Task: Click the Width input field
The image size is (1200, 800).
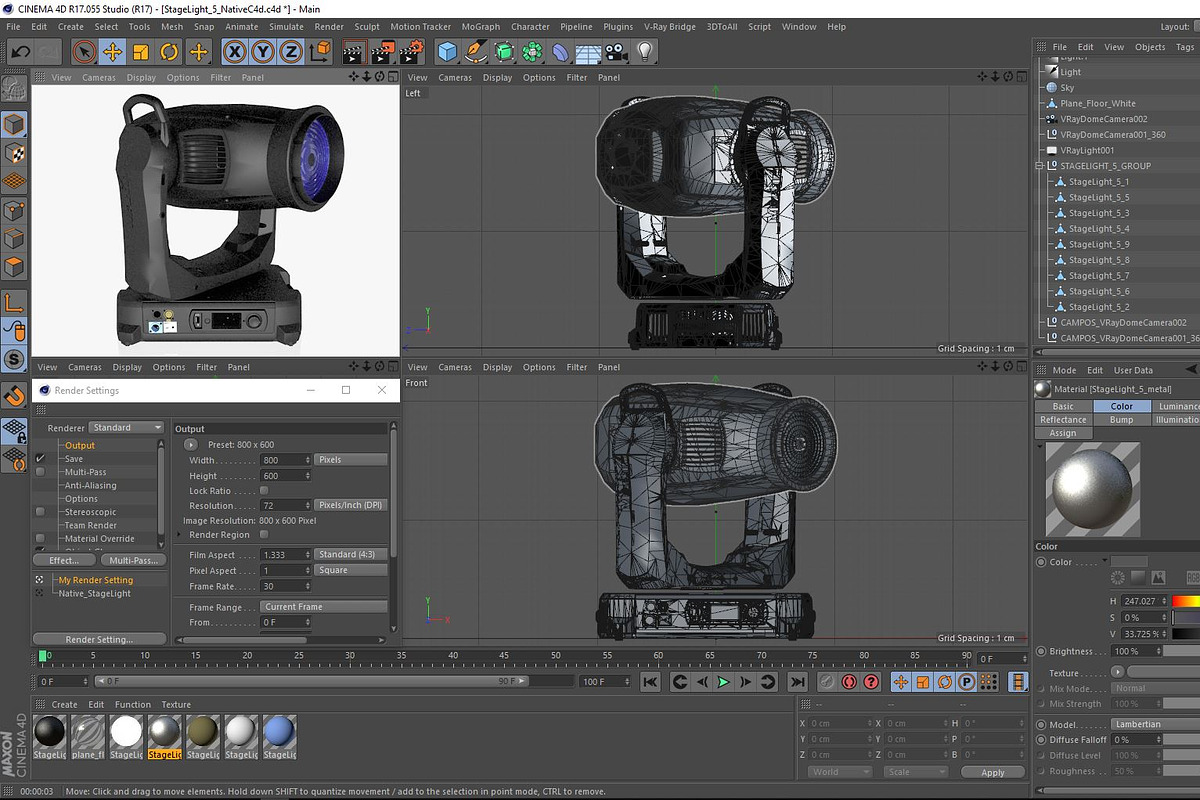Action: point(286,460)
